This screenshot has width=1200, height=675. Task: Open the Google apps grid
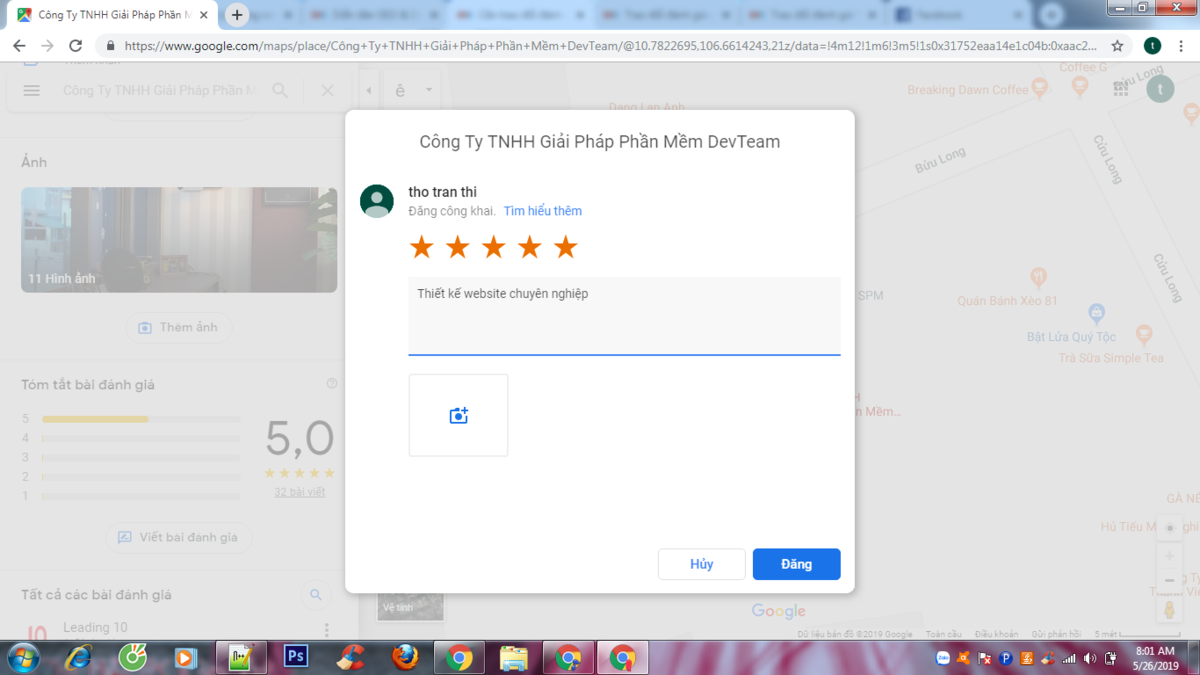coord(1120,89)
